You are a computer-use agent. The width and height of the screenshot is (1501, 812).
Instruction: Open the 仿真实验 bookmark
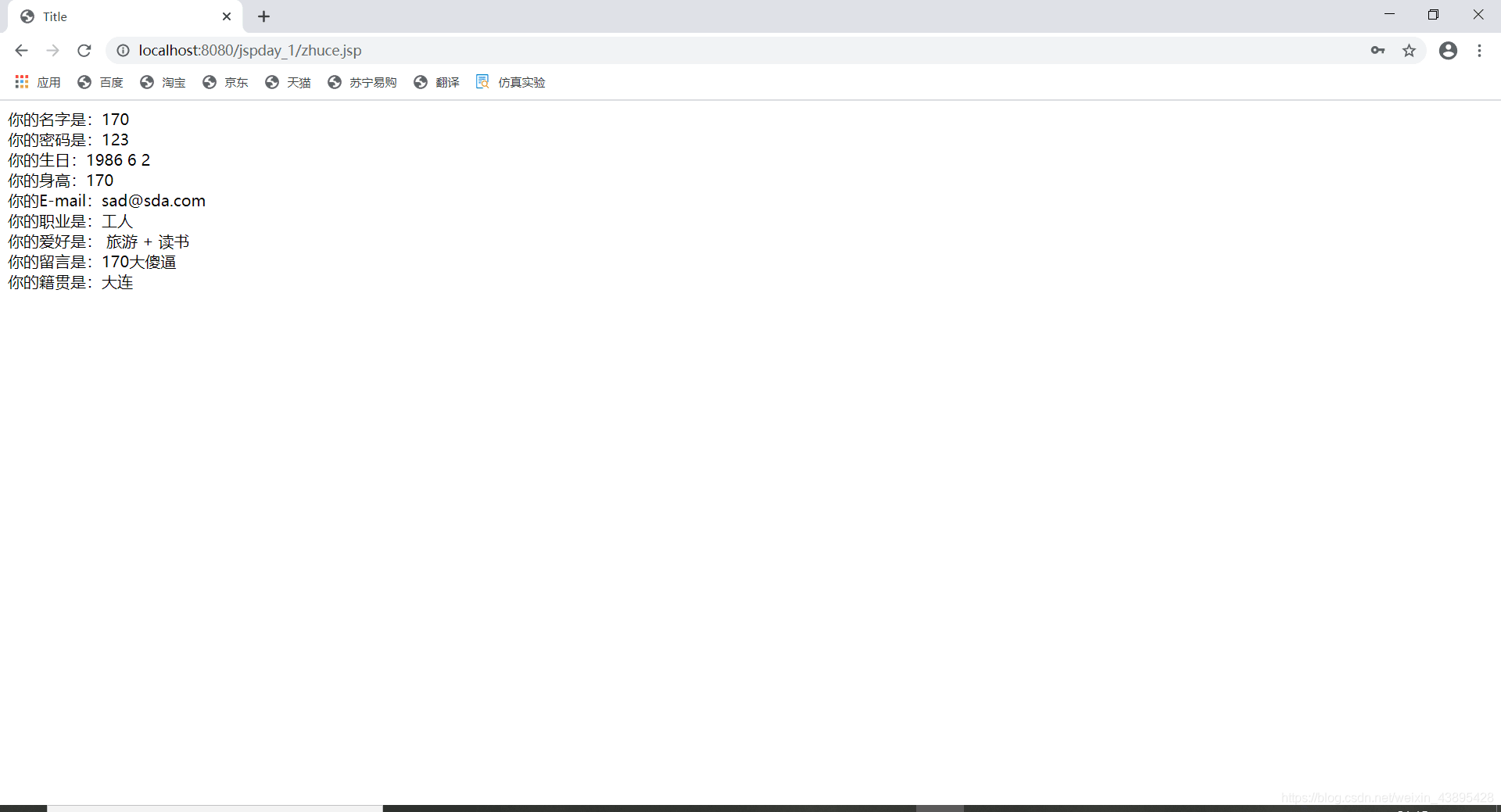click(510, 82)
